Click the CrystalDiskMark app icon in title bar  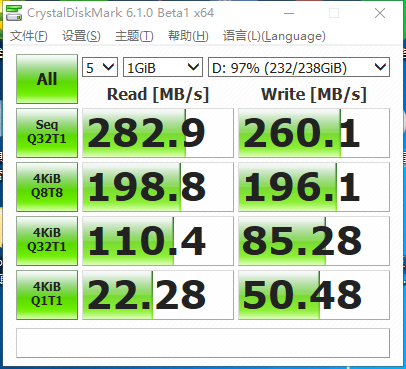pos(14,13)
